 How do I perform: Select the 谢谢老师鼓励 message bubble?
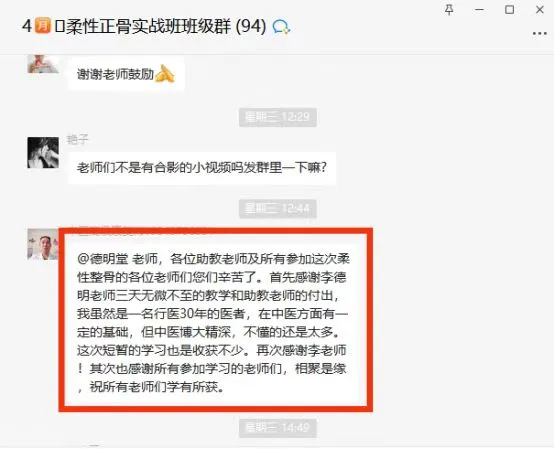pos(126,74)
